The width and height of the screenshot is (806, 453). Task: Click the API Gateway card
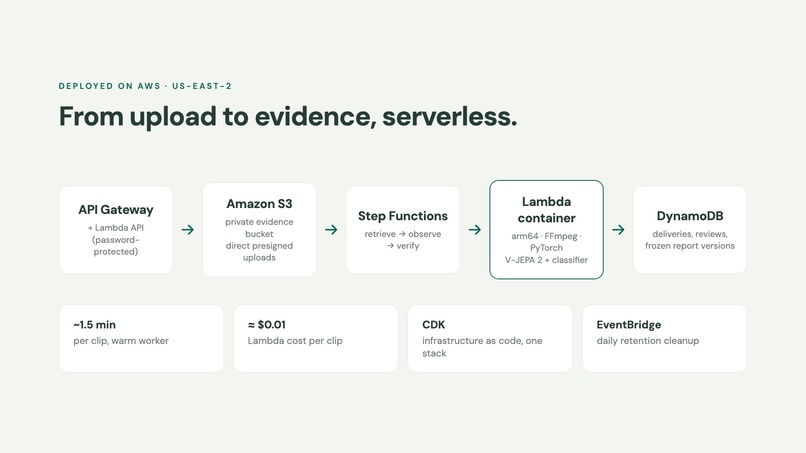tap(116, 230)
